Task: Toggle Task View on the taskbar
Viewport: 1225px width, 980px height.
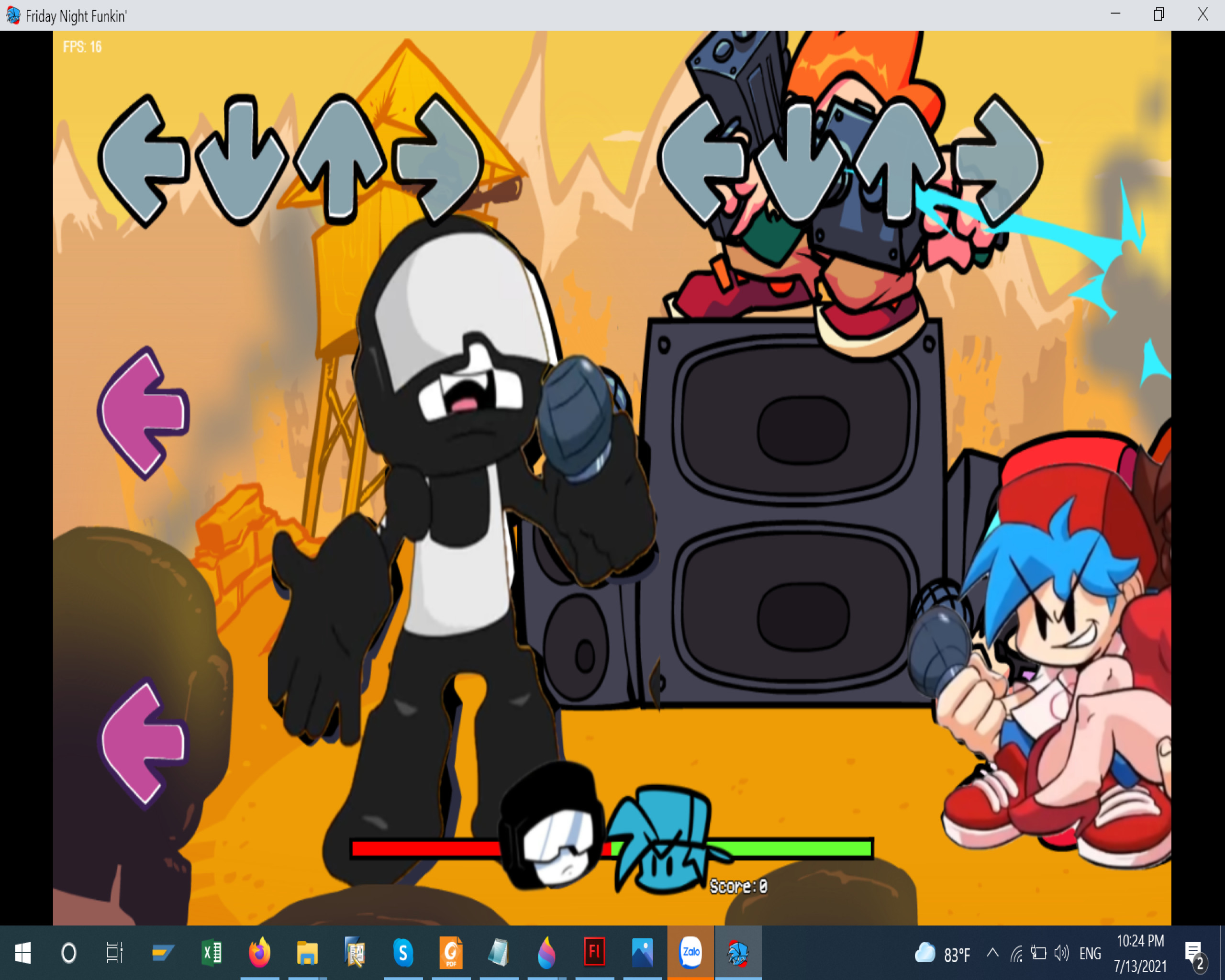Action: [x=113, y=953]
